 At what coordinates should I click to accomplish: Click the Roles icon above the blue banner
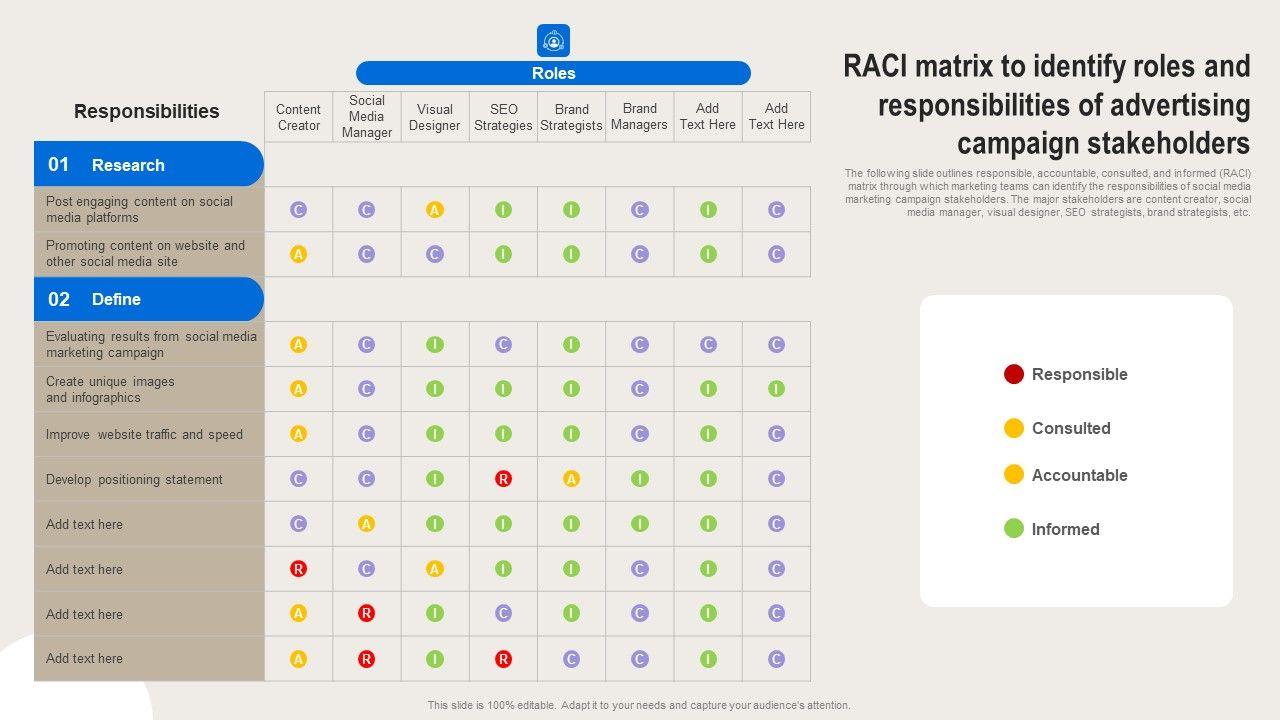553,41
